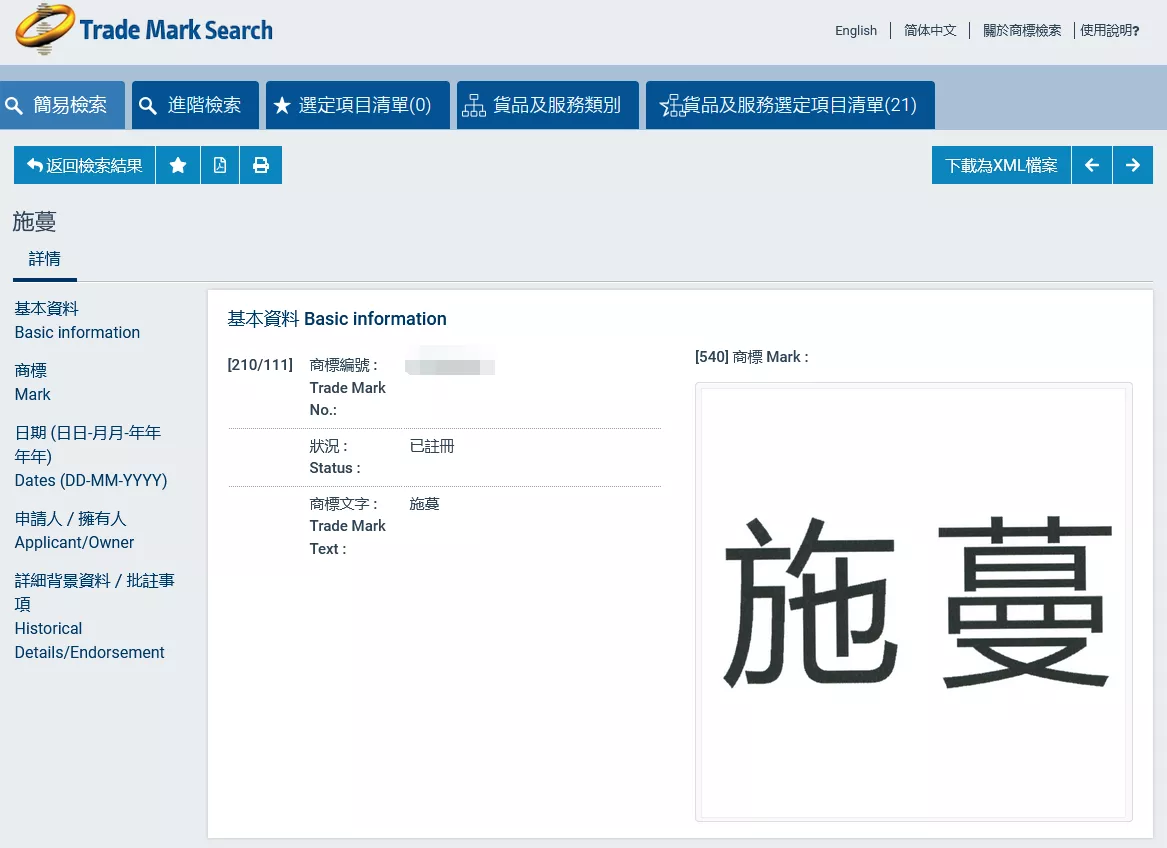
Task: Click the [210/111] field code
Action: tap(260, 365)
